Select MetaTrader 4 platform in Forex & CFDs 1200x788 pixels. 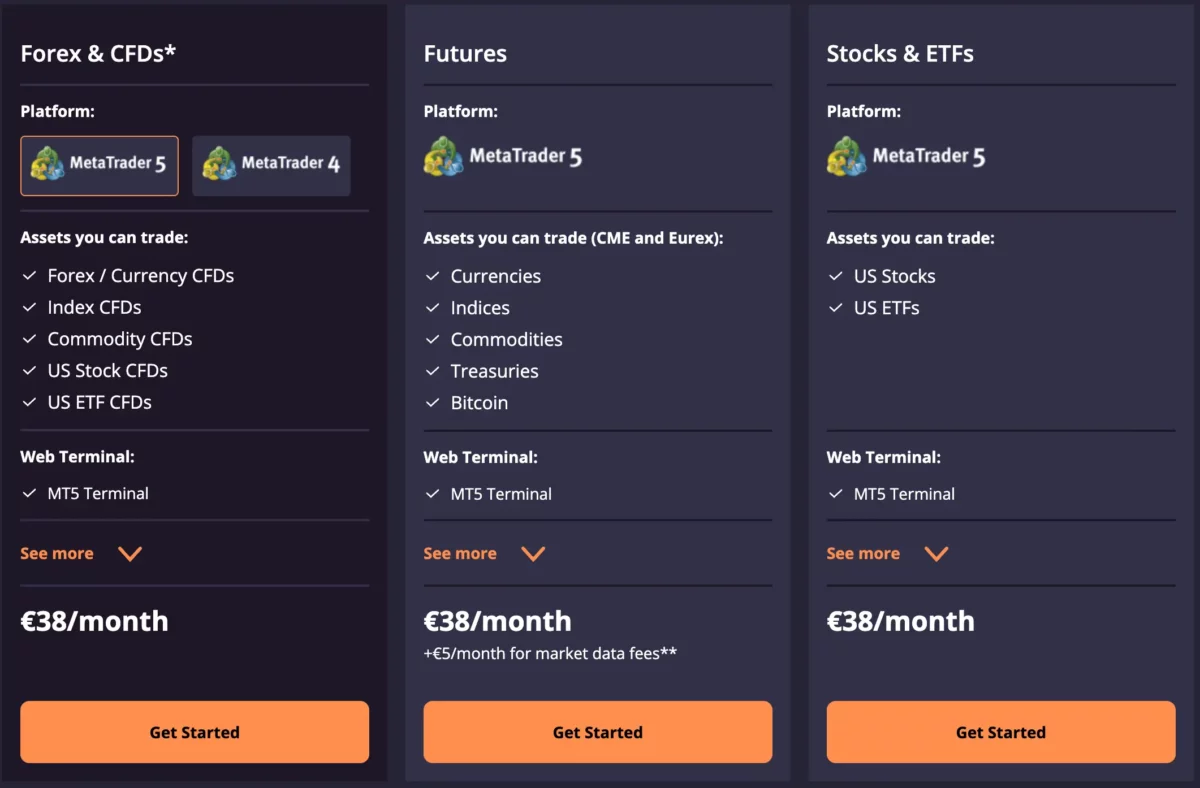(271, 165)
